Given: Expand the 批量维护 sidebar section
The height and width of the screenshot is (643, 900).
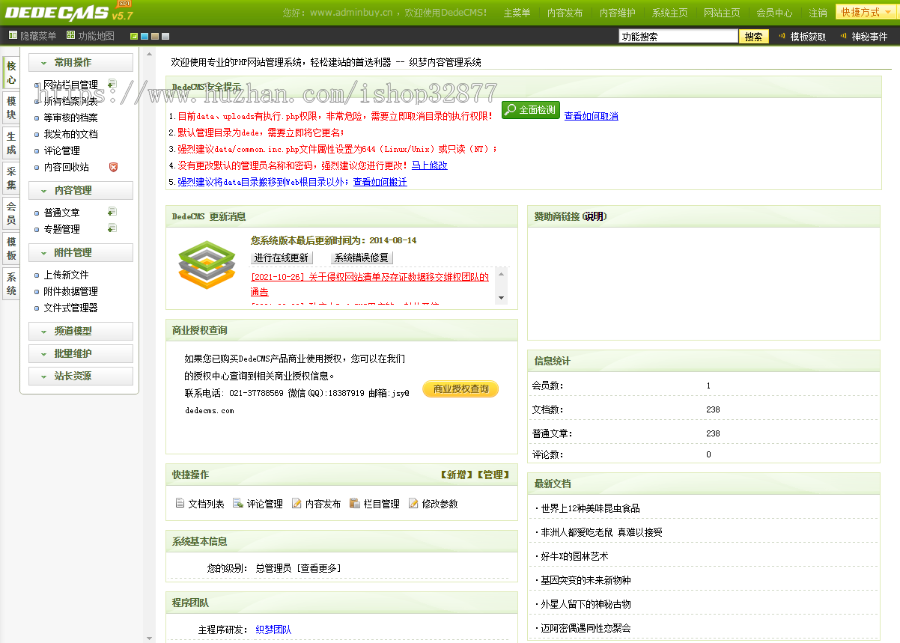Looking at the screenshot, I should [x=80, y=354].
